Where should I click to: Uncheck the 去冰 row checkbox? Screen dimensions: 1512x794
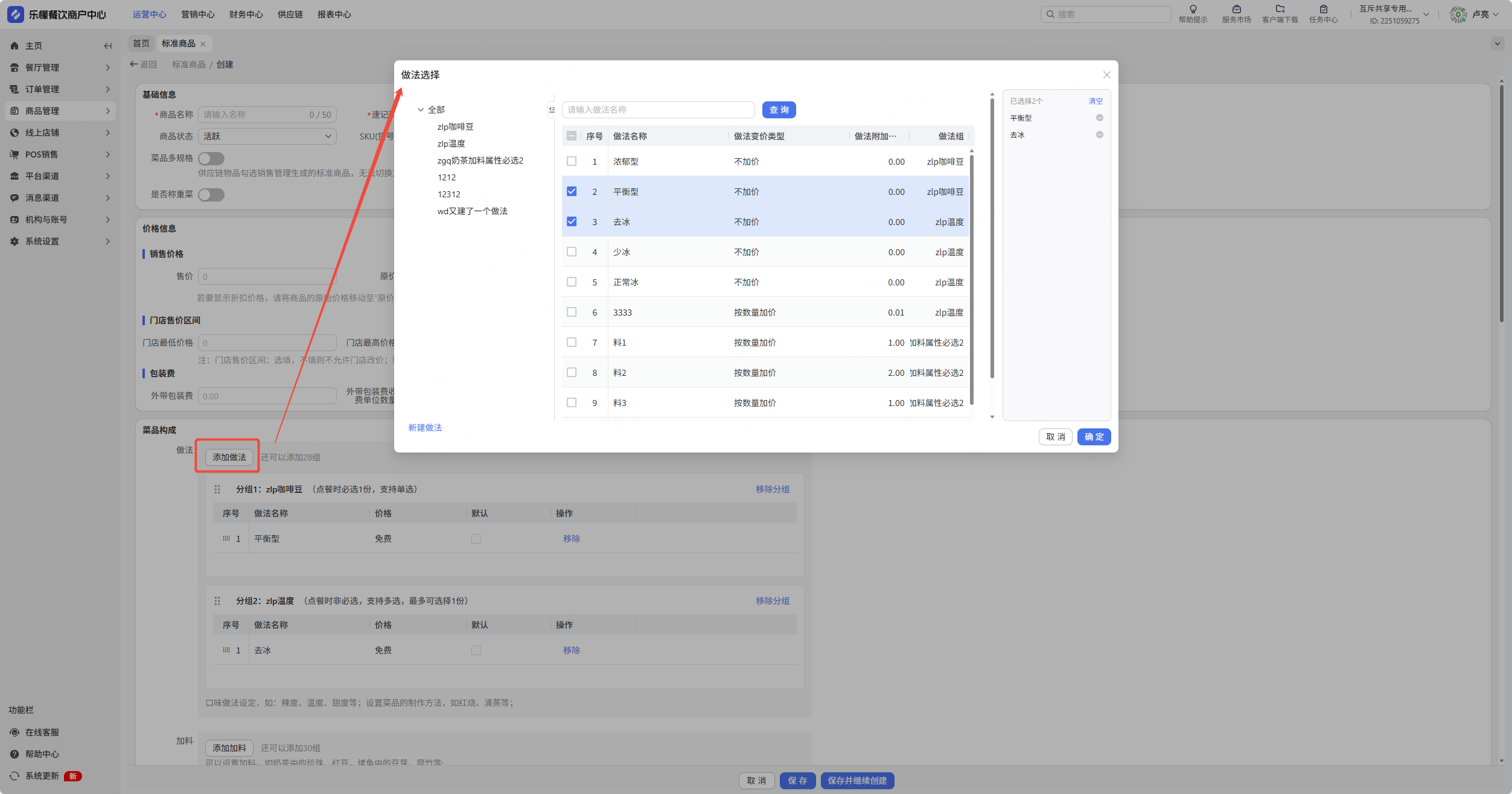click(572, 222)
